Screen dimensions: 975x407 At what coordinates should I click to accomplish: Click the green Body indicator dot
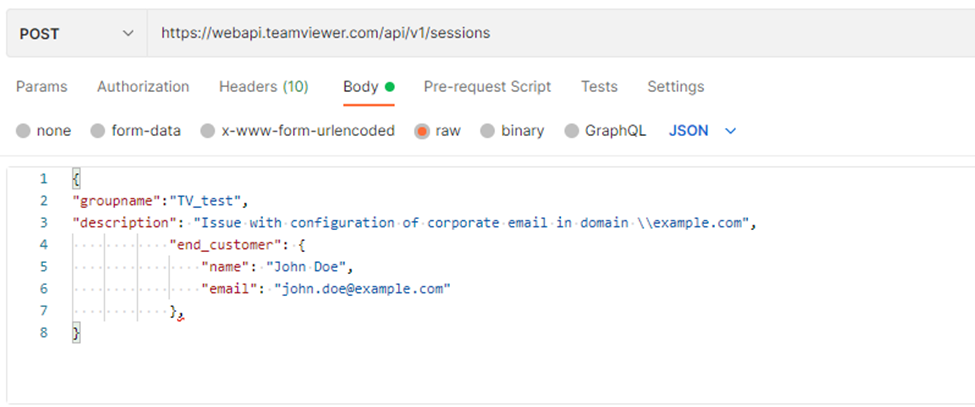(390, 87)
